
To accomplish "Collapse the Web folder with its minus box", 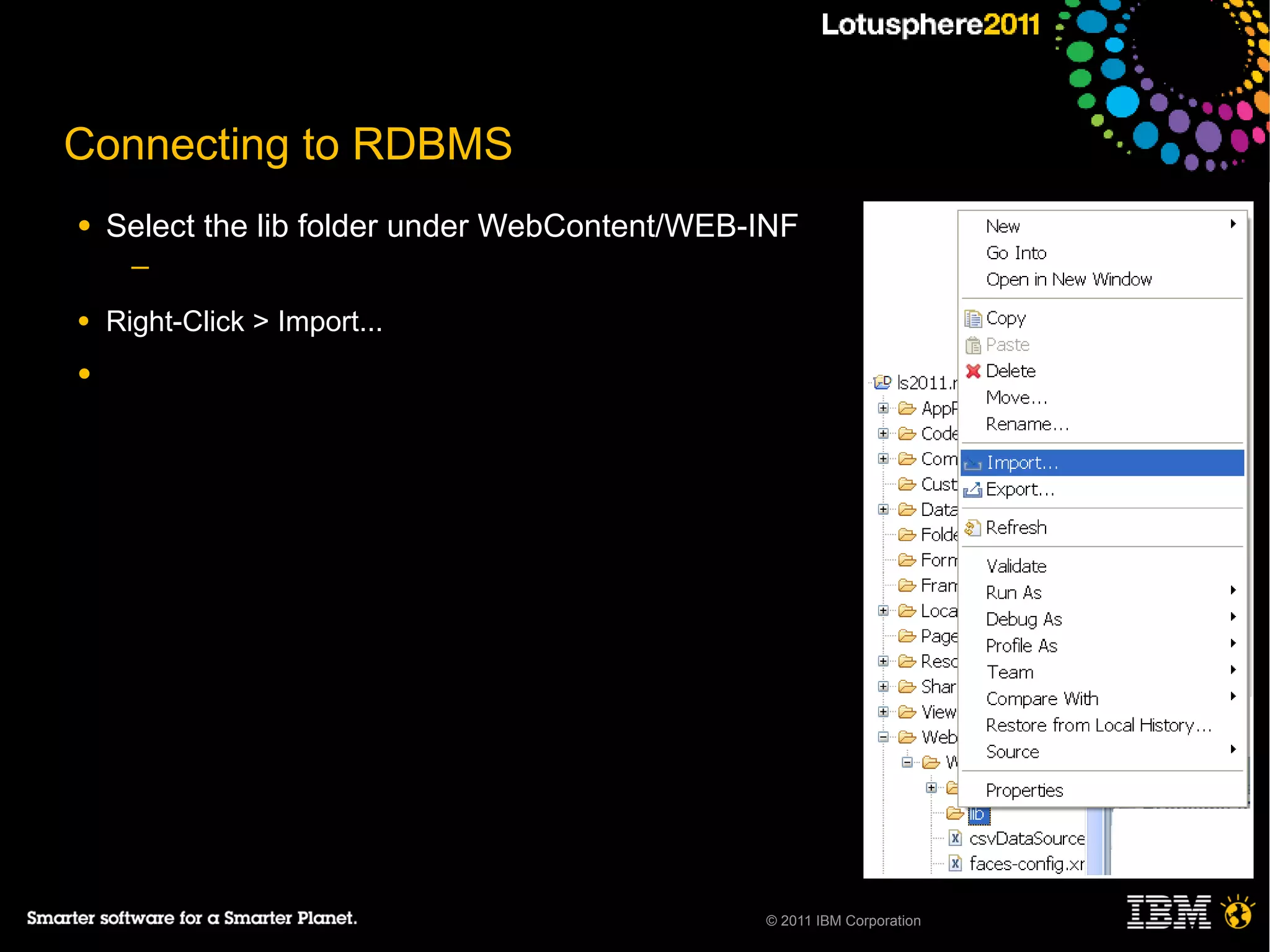I will coord(883,737).
